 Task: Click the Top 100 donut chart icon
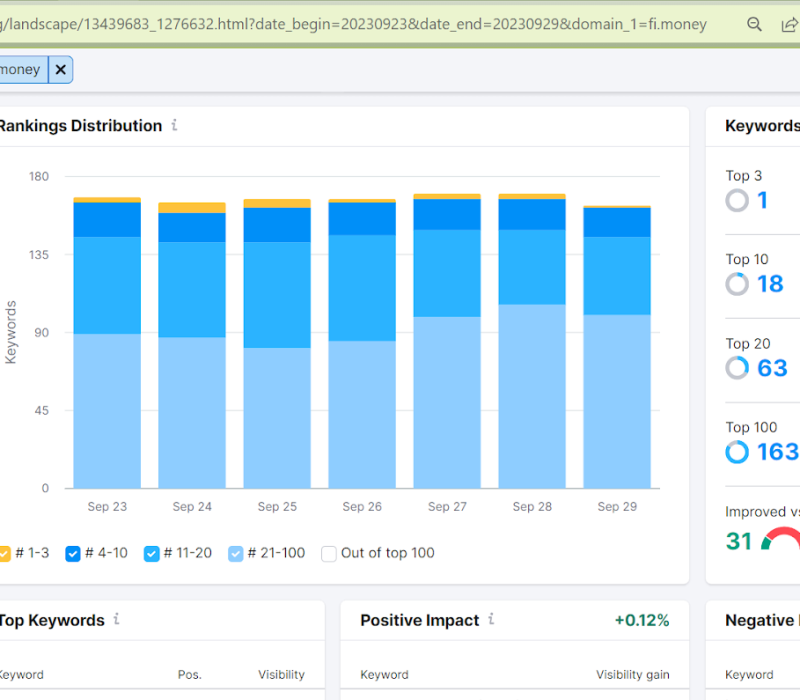click(737, 452)
